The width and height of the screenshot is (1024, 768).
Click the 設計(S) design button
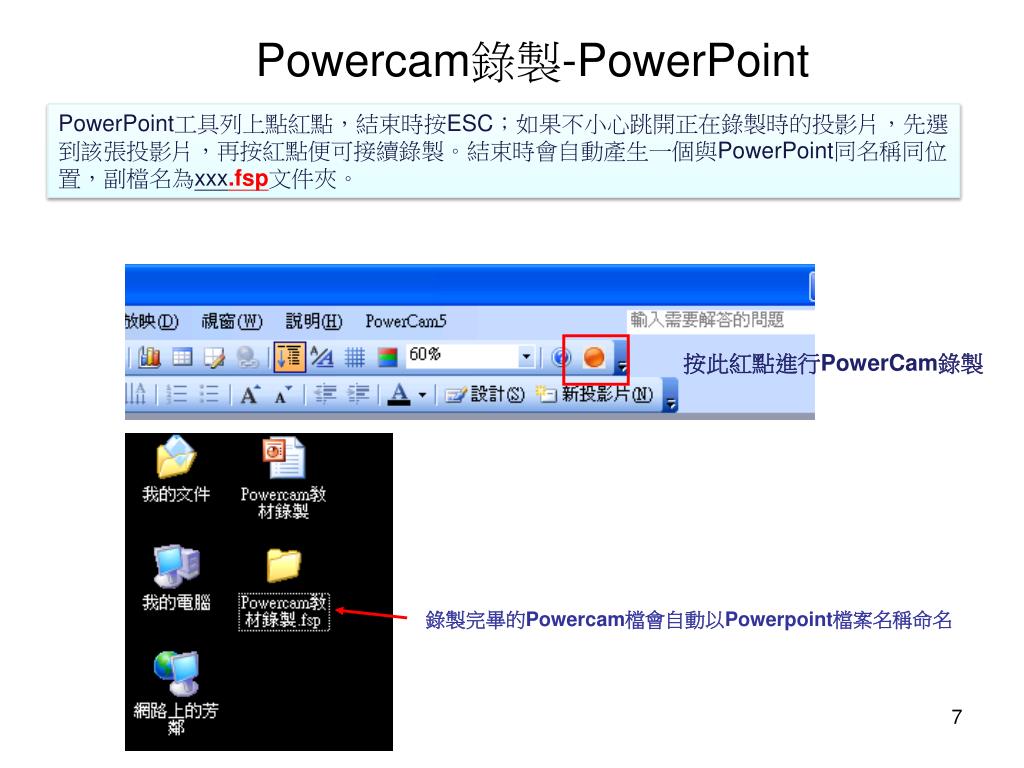(485, 394)
